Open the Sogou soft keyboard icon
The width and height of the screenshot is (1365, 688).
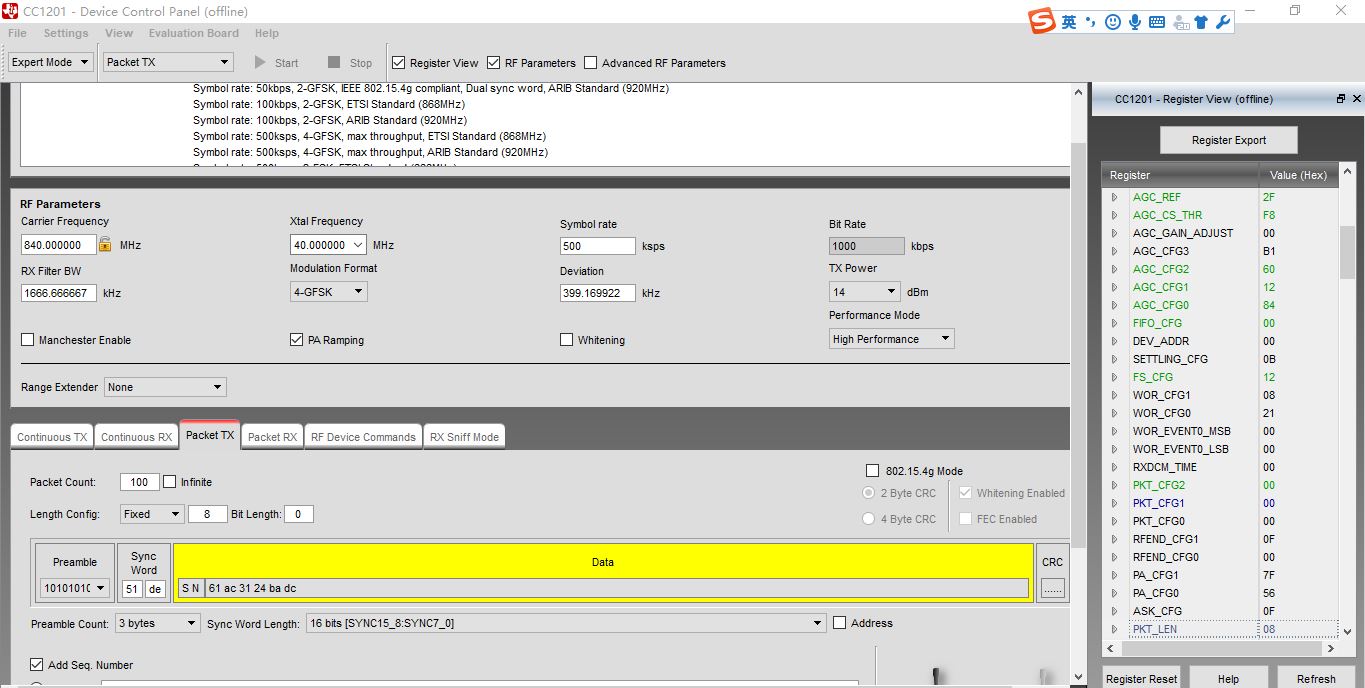click(x=1157, y=21)
